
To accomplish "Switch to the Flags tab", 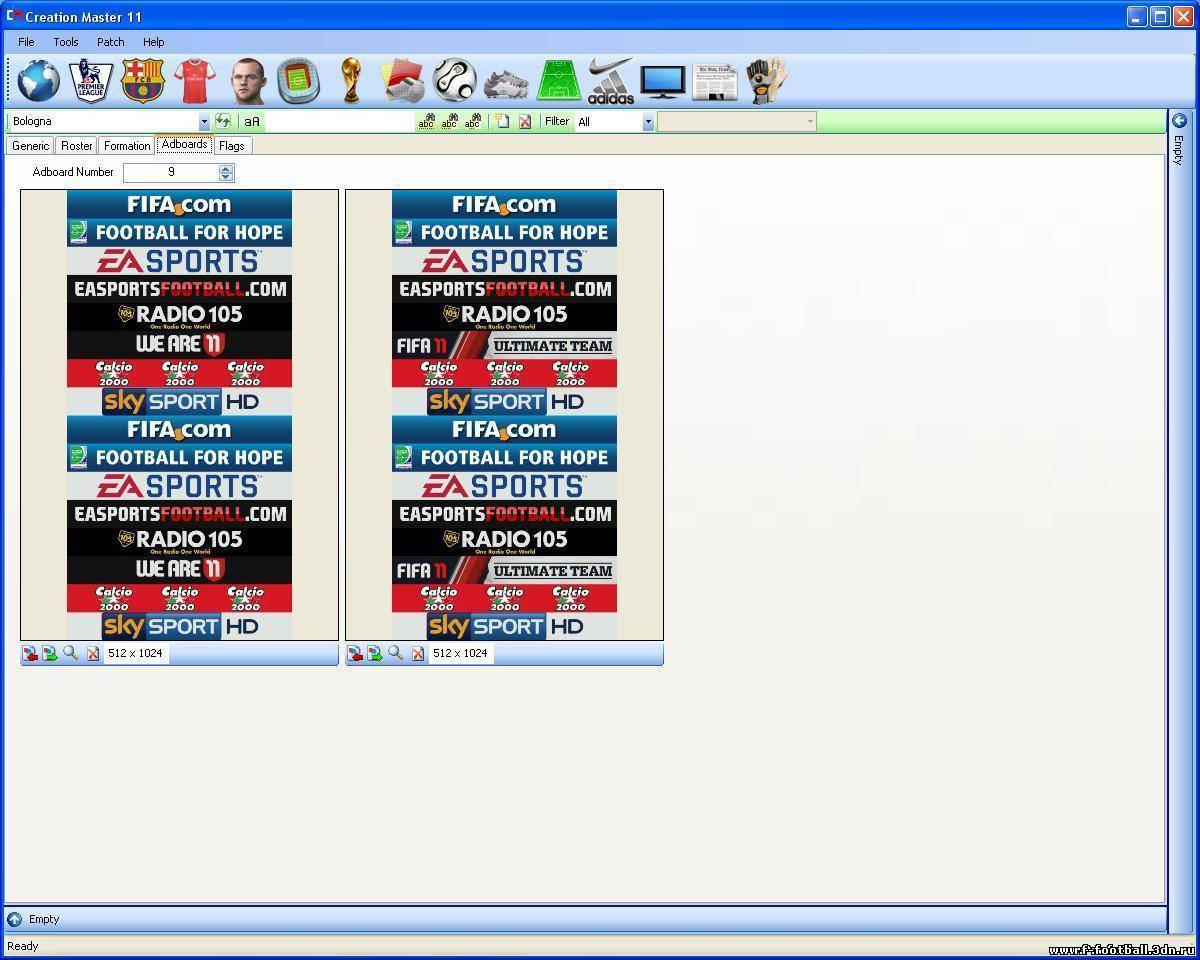I will pyautogui.click(x=231, y=146).
